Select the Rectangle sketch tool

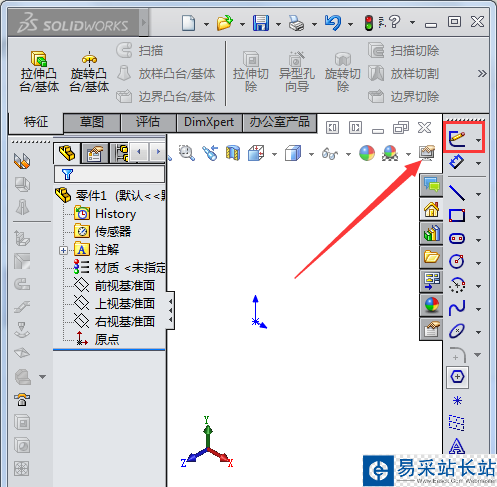click(457, 216)
